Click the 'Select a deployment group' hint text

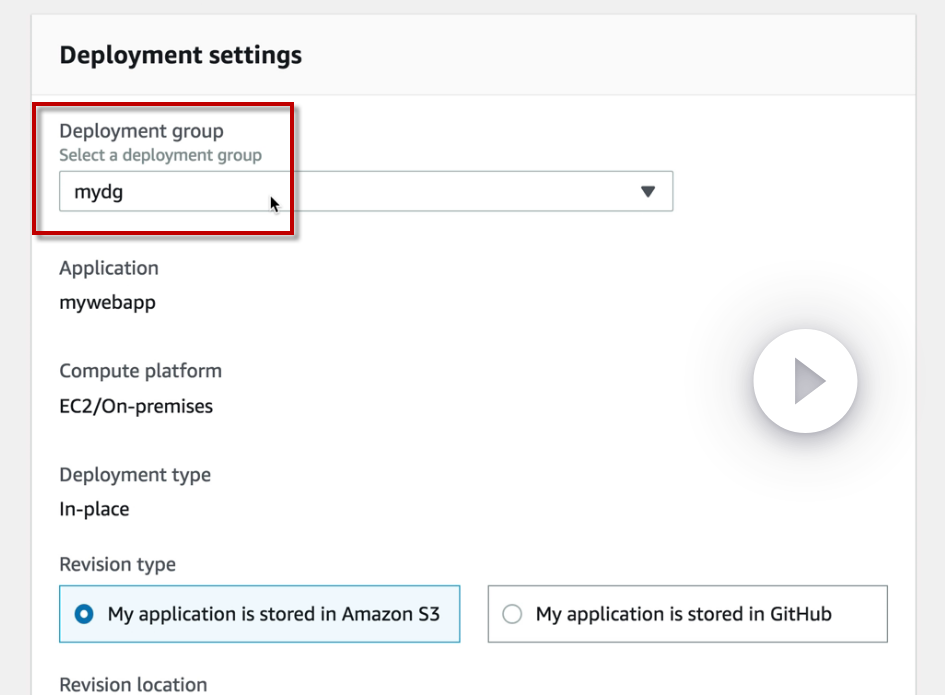(x=160, y=155)
